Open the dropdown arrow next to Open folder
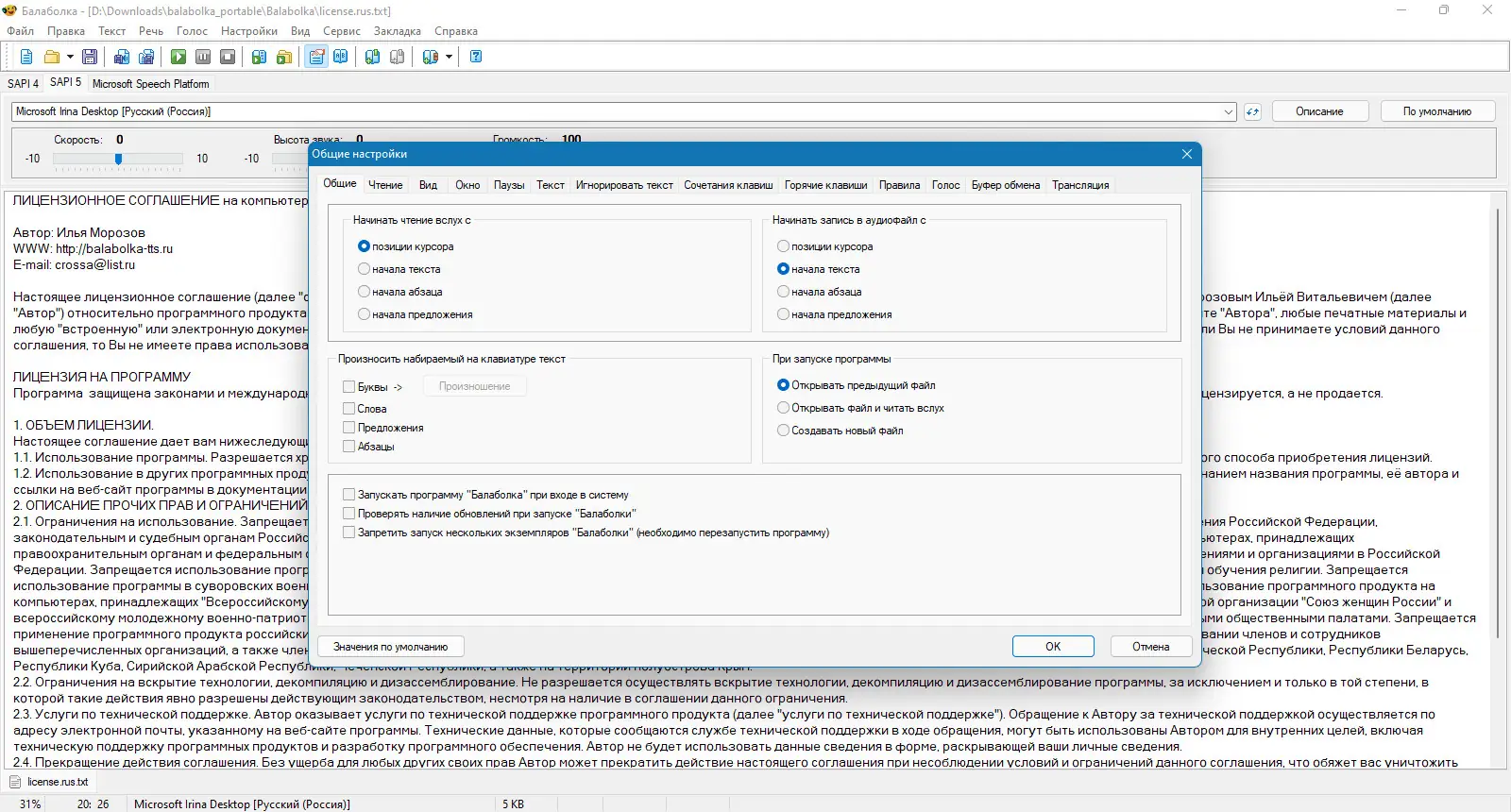1511x812 pixels. 69,57
